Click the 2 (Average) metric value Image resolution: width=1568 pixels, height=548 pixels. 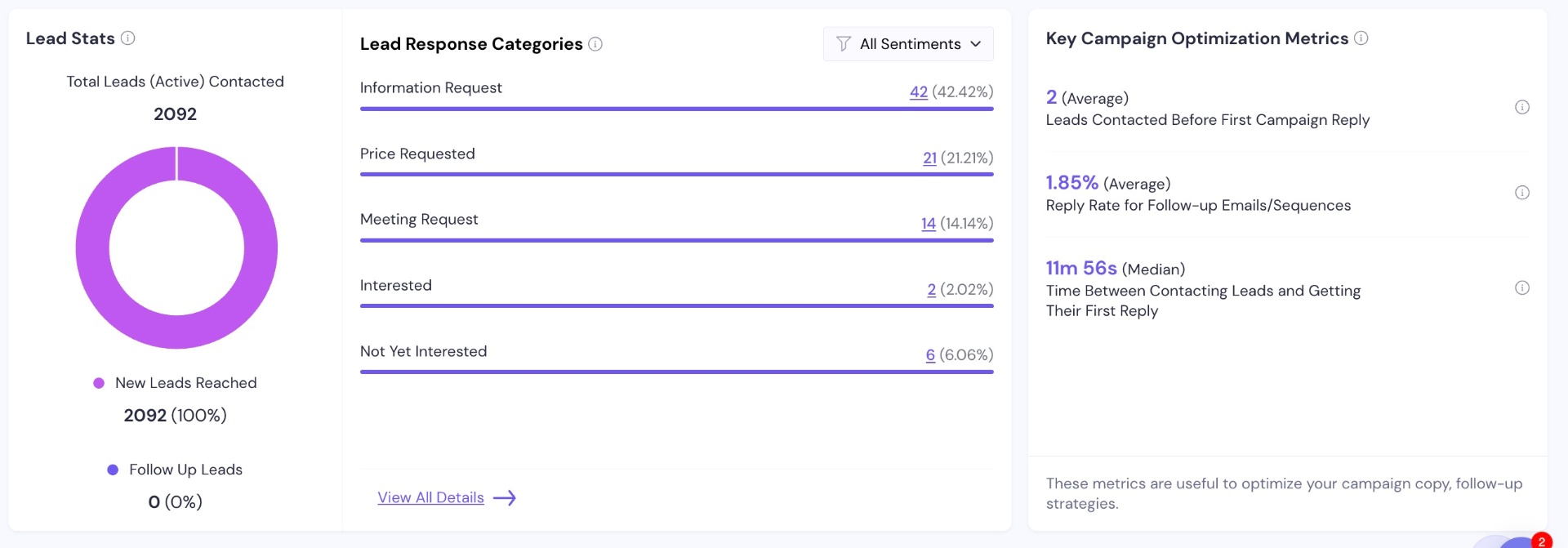(x=1088, y=98)
